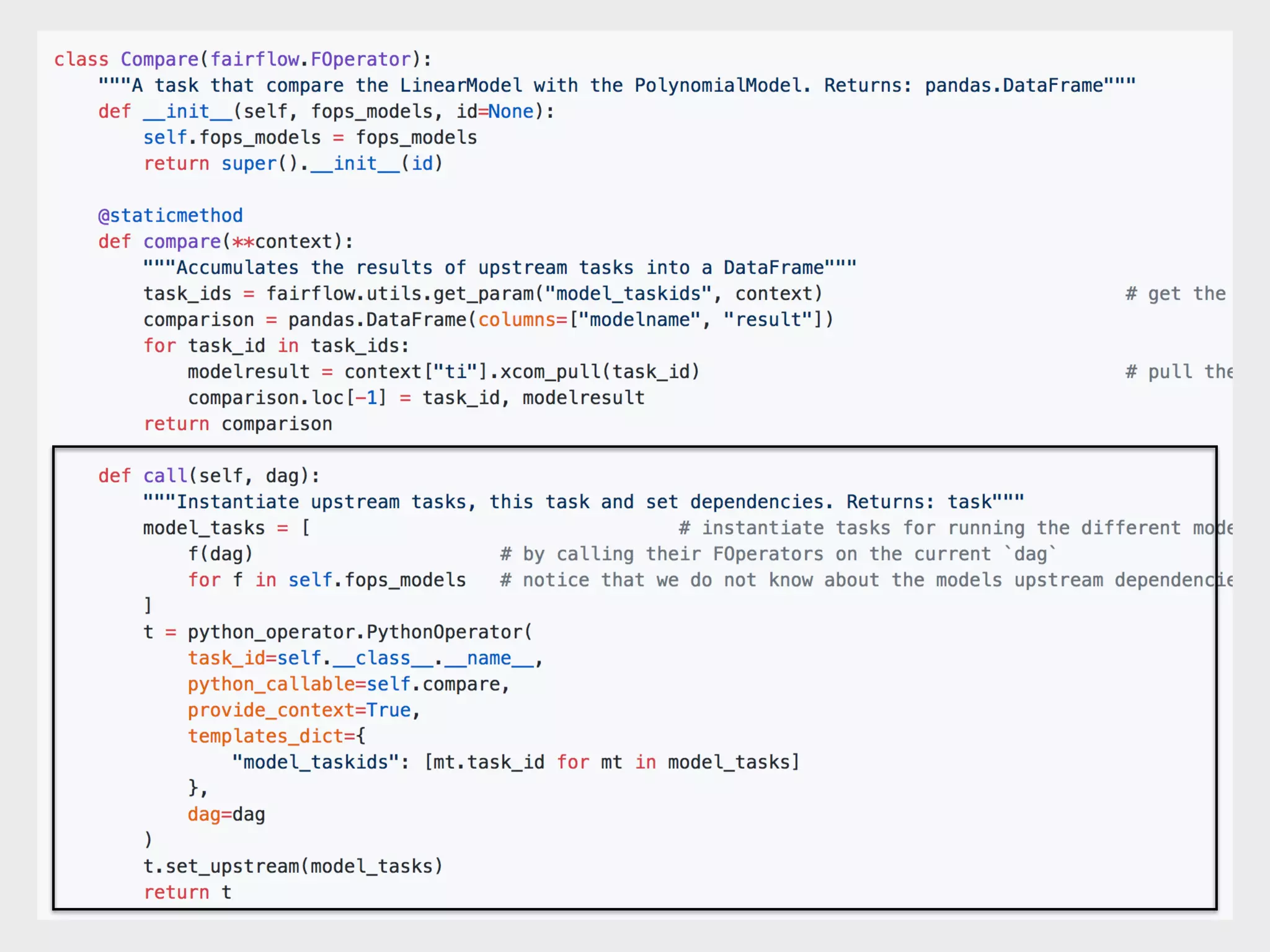The height and width of the screenshot is (952, 1270).
Task: Click 'self.fops_models = fops_models' assignment
Action: pos(310,138)
